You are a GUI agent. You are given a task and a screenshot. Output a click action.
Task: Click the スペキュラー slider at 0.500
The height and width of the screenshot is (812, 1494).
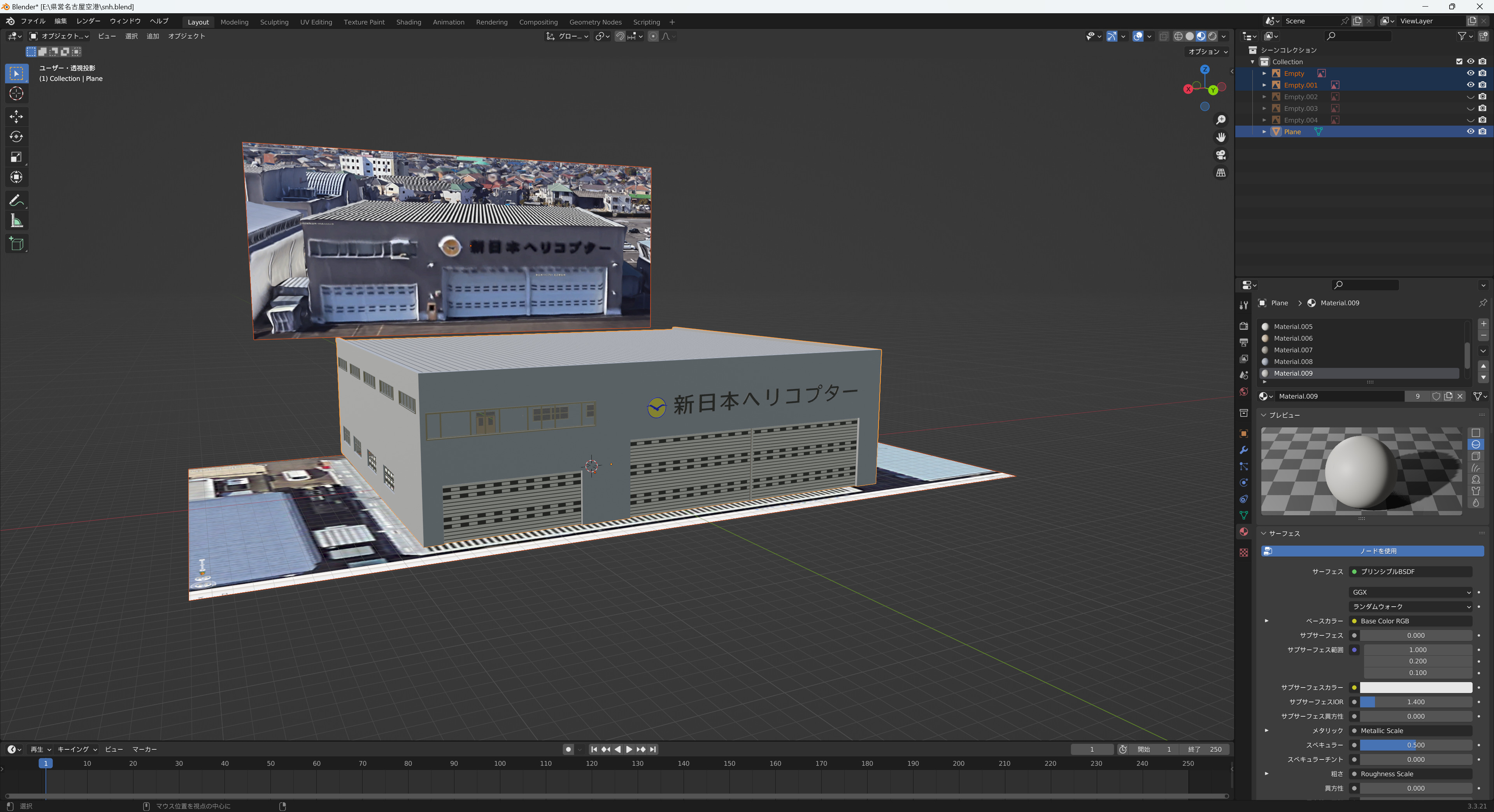pyautogui.click(x=1416, y=745)
